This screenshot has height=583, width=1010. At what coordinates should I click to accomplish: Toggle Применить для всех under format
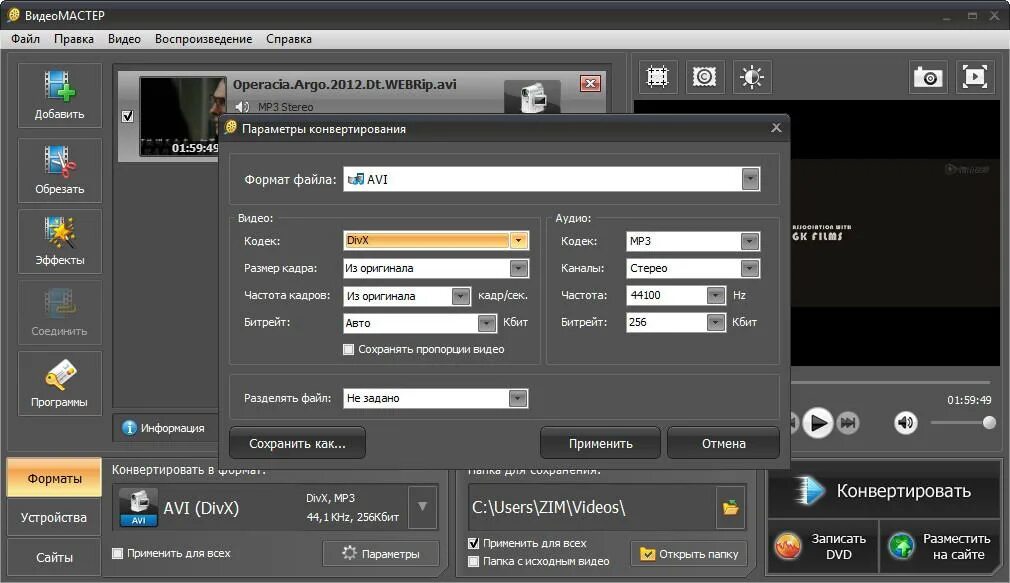[117, 553]
